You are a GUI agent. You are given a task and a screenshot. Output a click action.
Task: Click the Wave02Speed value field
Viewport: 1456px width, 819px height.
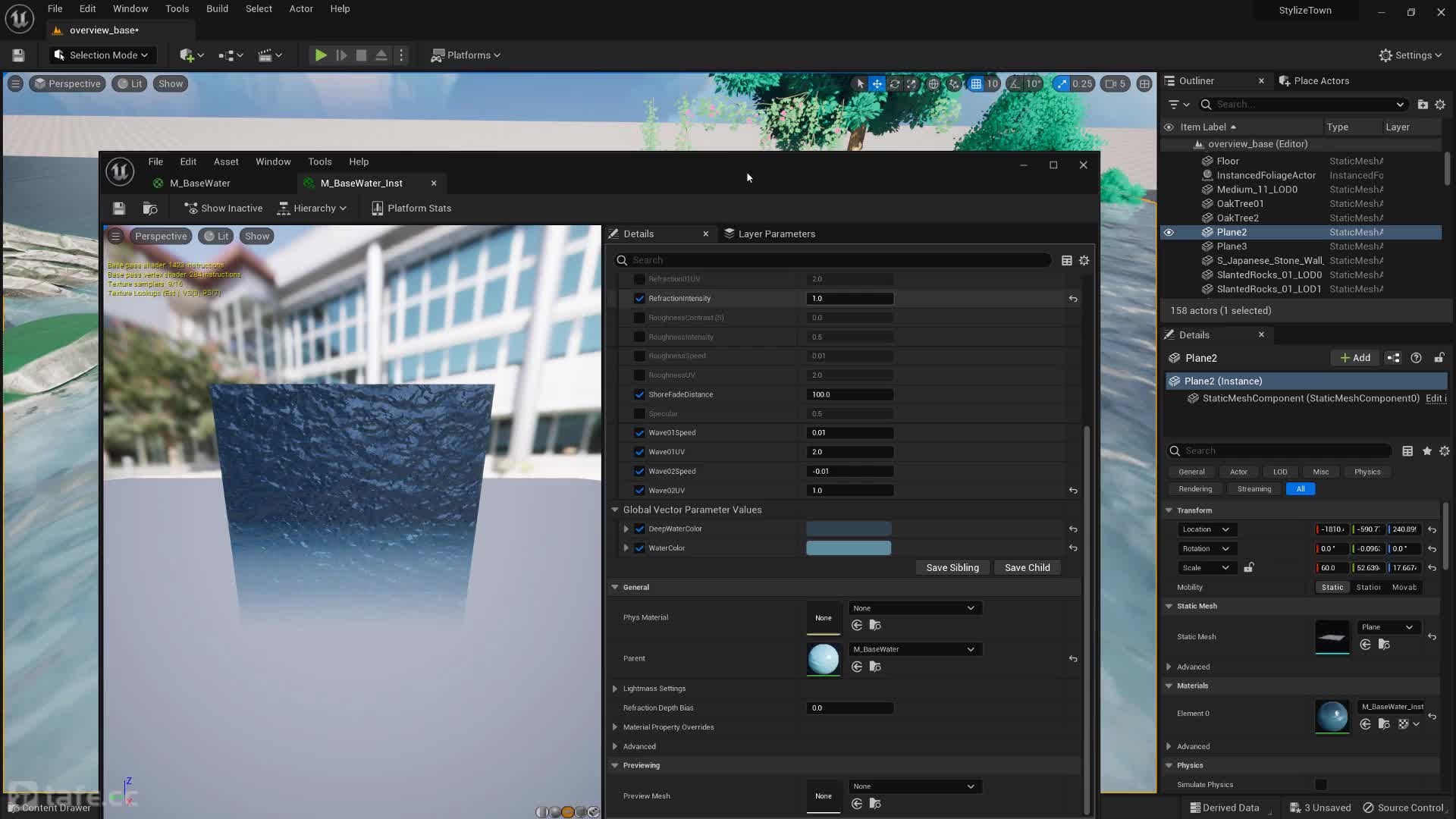click(849, 472)
